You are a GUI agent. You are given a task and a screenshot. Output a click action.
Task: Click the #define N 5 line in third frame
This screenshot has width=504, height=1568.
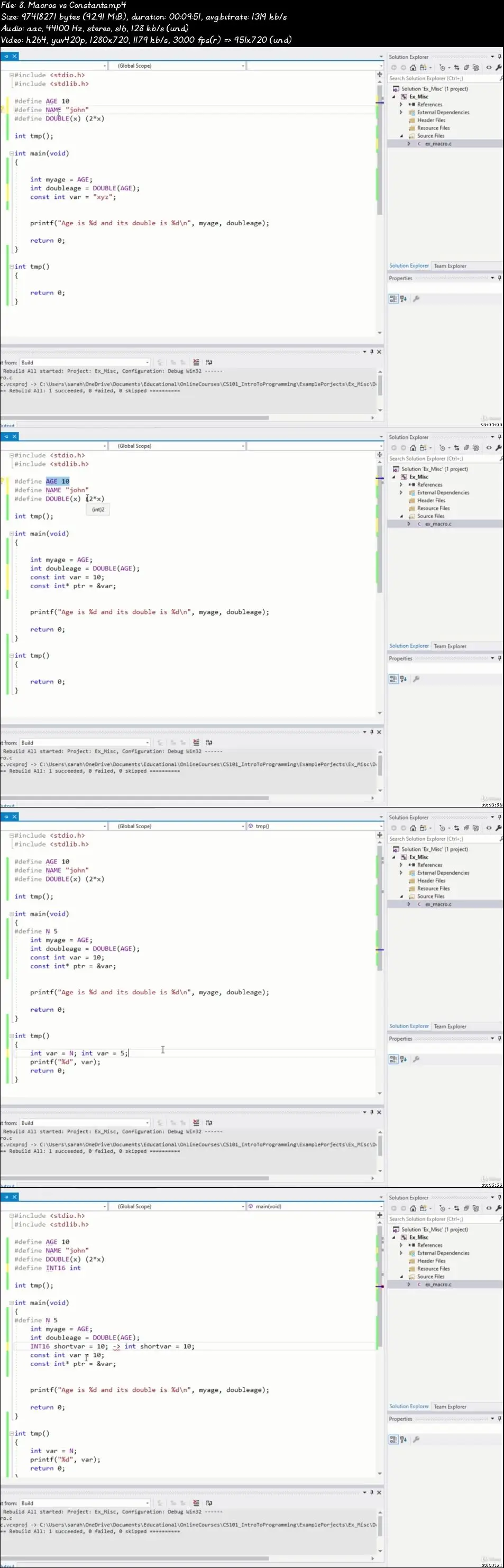[36, 931]
